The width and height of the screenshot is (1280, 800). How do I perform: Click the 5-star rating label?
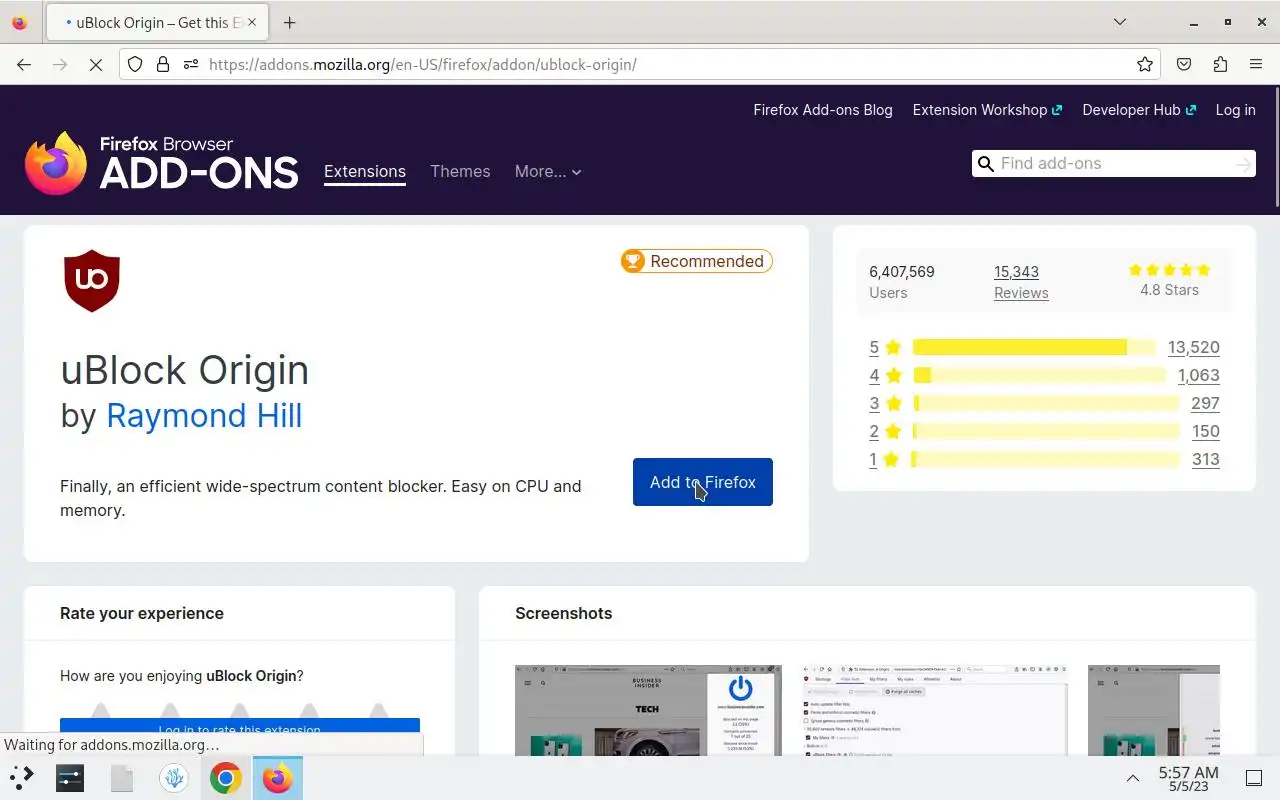(885, 347)
